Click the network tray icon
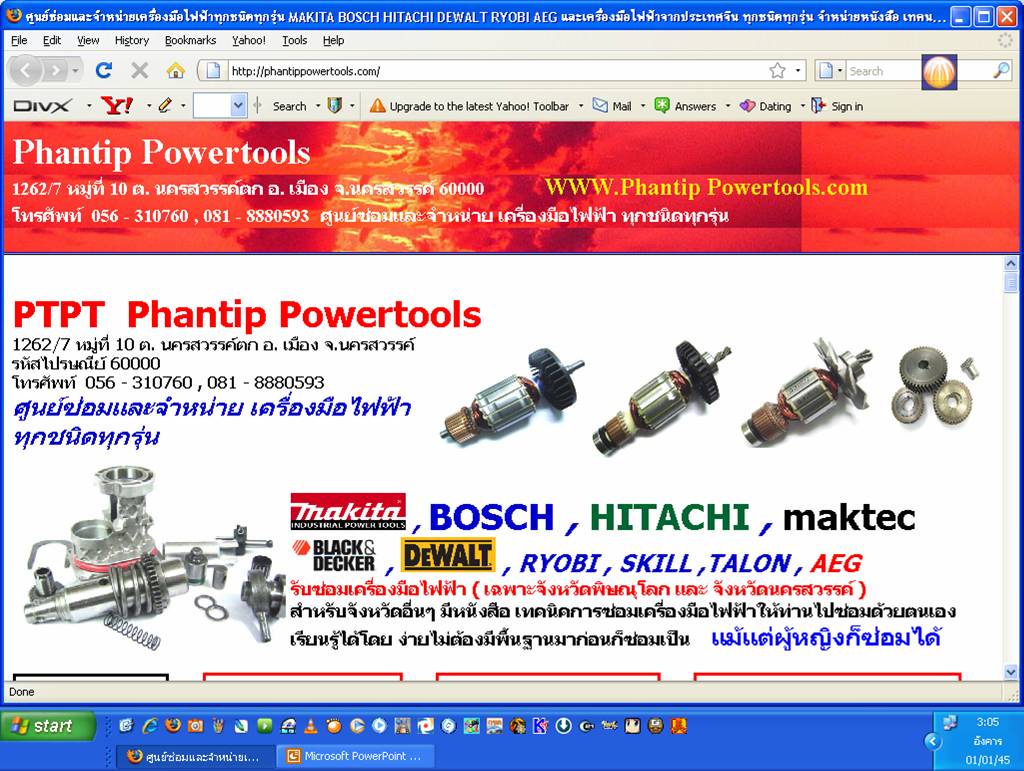The image size is (1024, 771). point(950,722)
